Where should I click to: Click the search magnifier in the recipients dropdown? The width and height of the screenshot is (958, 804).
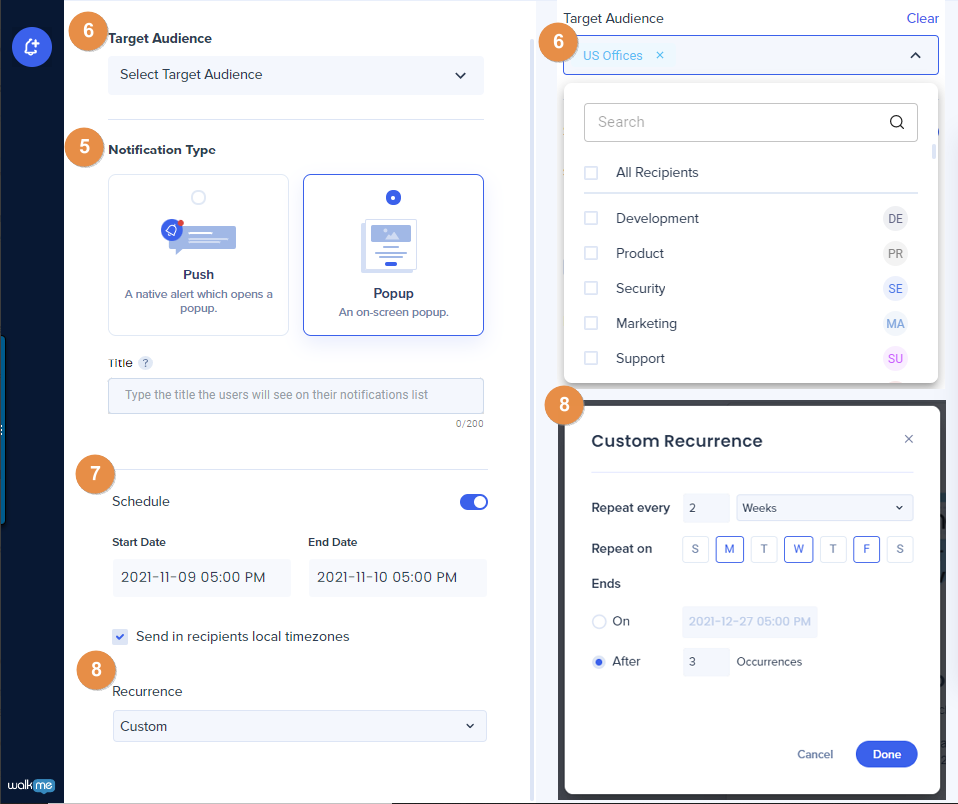pyautogui.click(x=897, y=121)
